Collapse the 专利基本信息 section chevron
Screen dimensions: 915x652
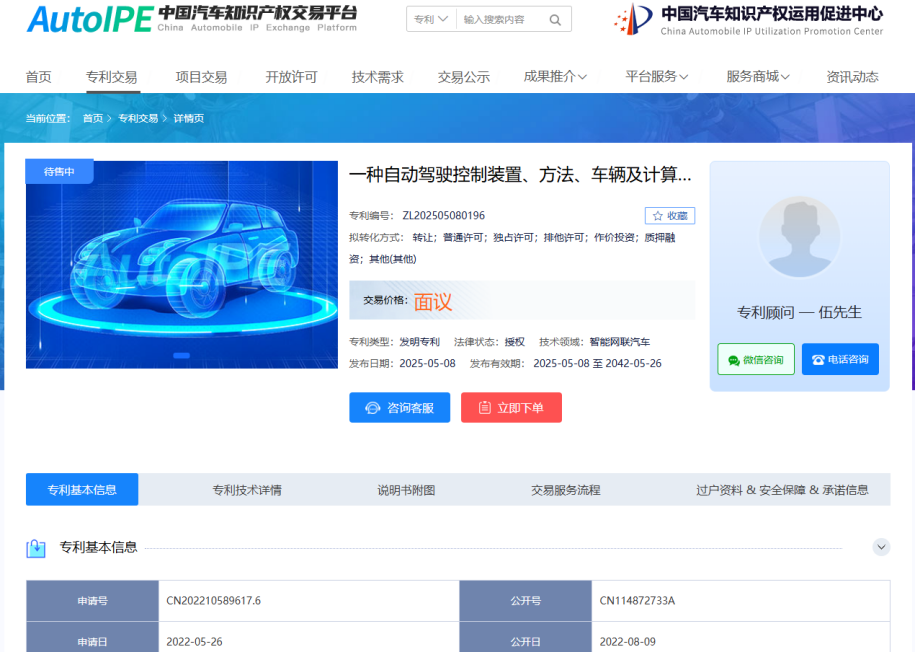pos(881,547)
